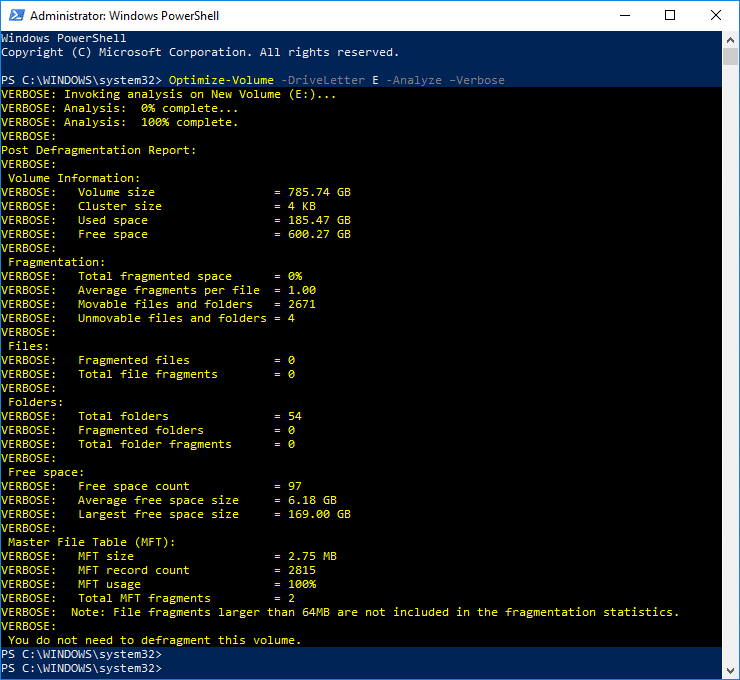Screen dimensions: 740x680
Task: Click 'Unmovable files and folders' label
Action: click(x=172, y=318)
